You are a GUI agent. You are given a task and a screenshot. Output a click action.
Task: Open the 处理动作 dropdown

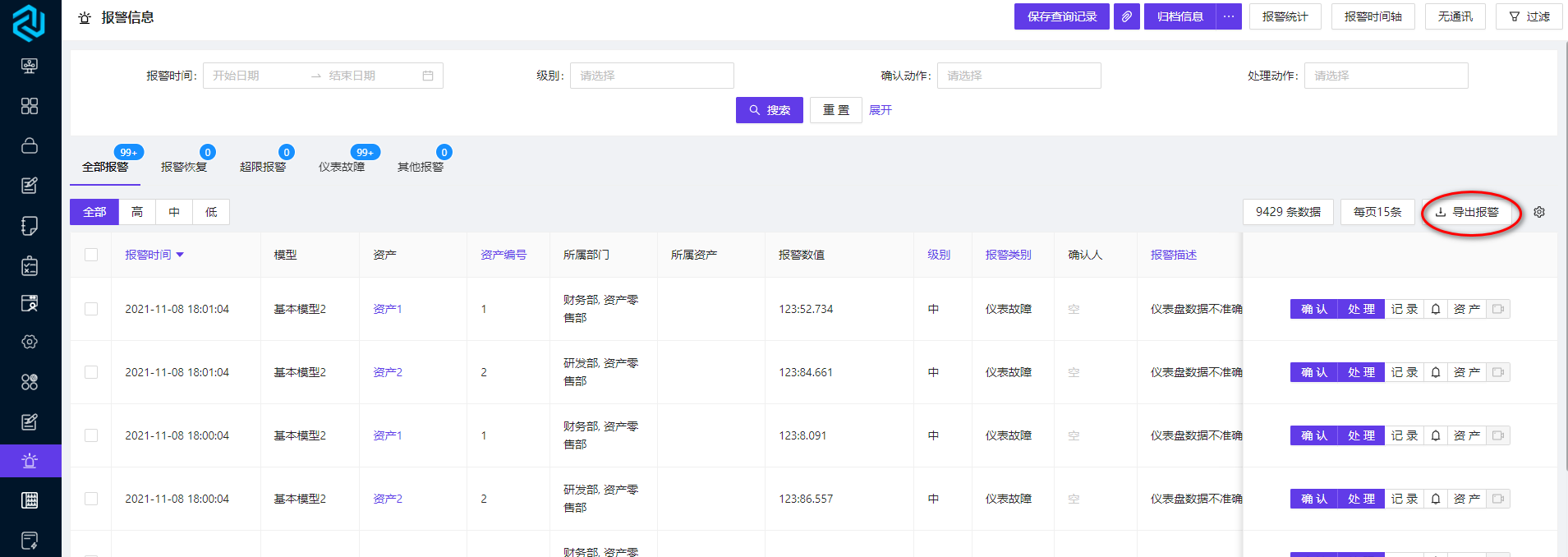pyautogui.click(x=1386, y=76)
